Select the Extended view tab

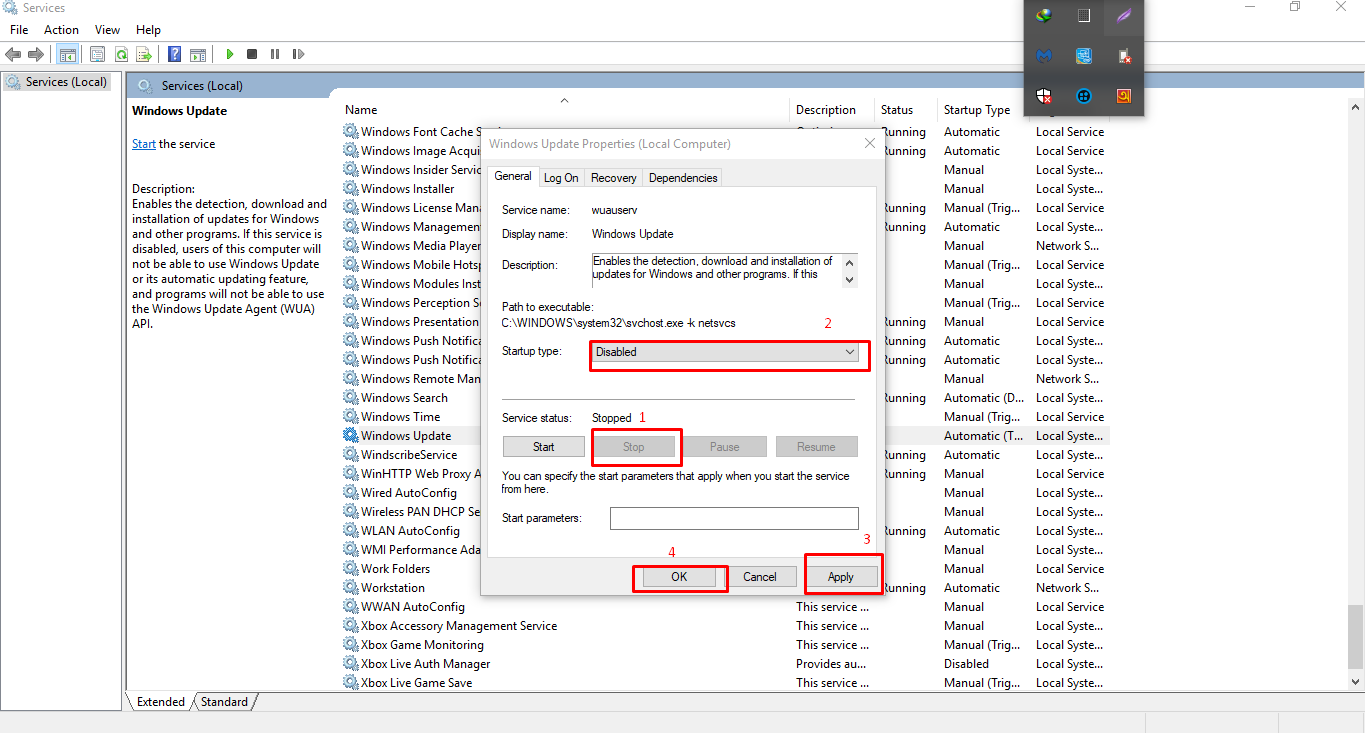click(161, 702)
